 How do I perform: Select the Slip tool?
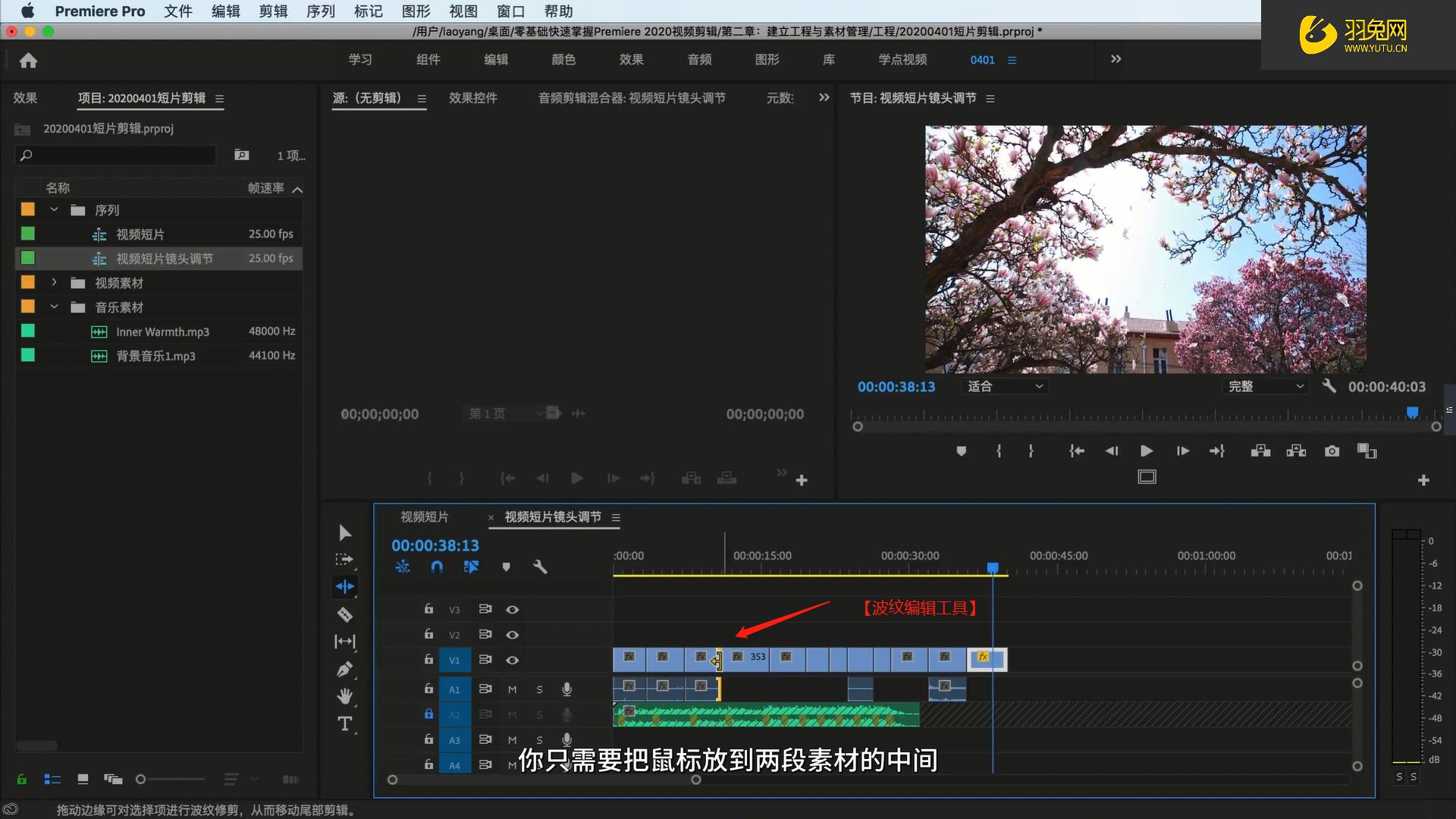(344, 642)
